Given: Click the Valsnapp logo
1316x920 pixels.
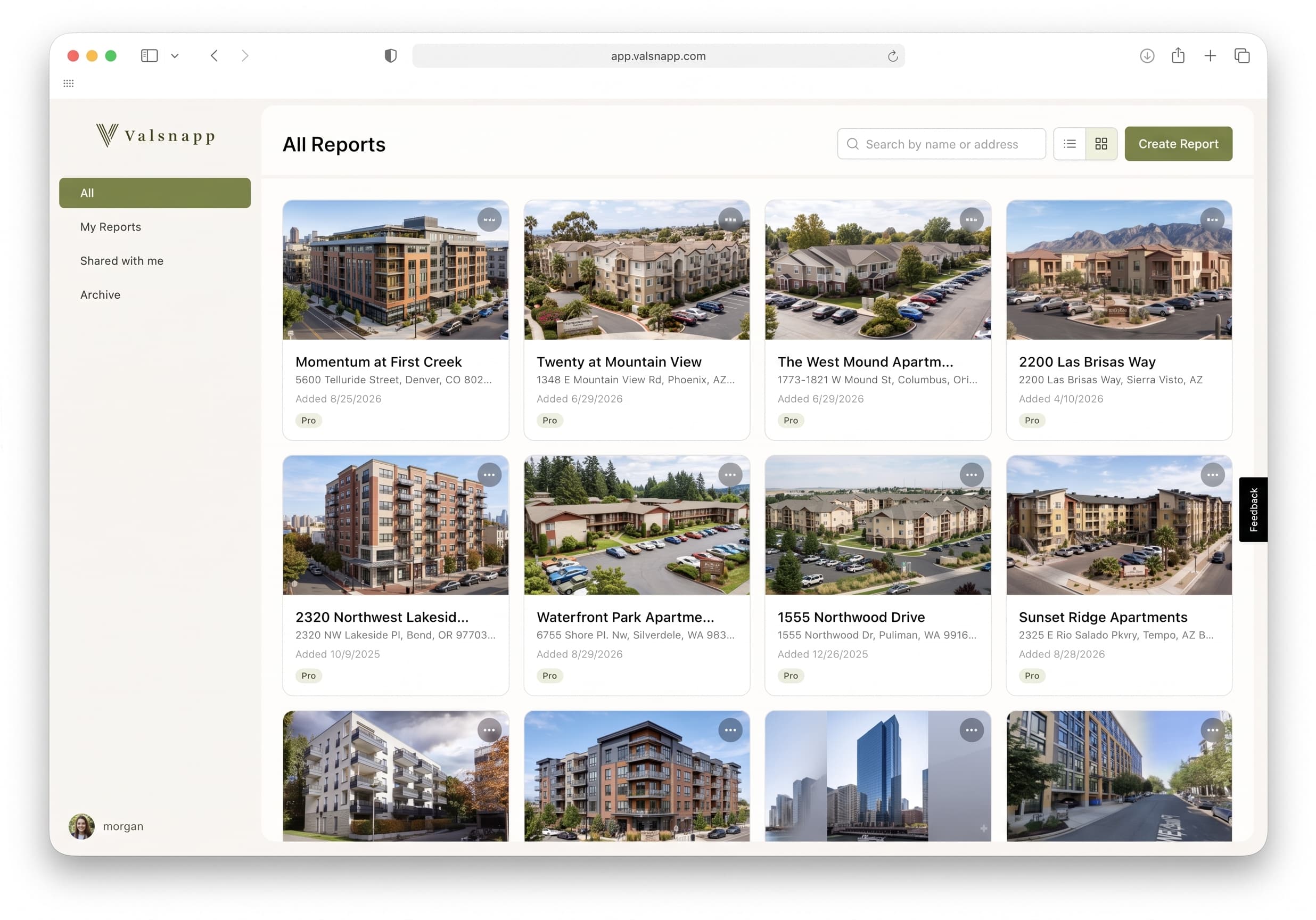Looking at the screenshot, I should pyautogui.click(x=155, y=136).
